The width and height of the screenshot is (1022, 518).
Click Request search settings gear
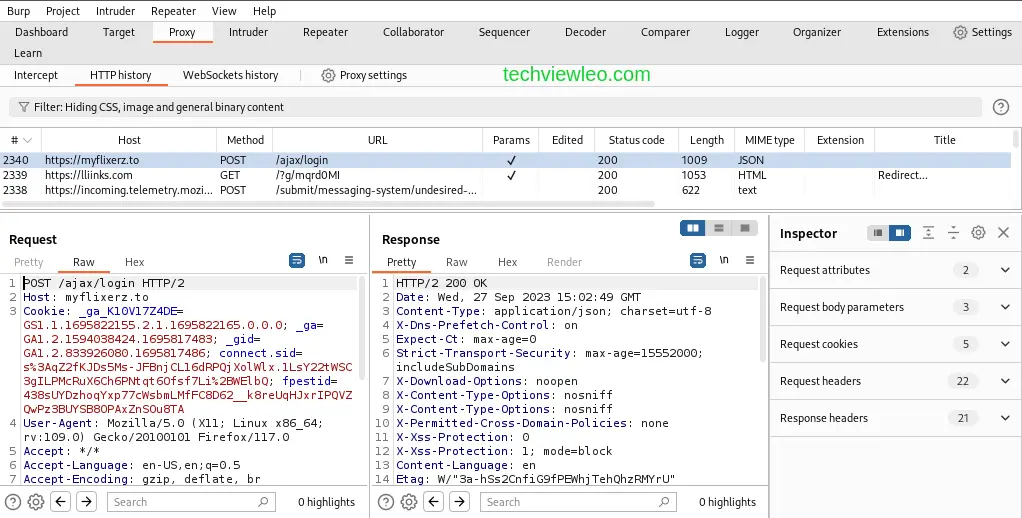[36, 502]
